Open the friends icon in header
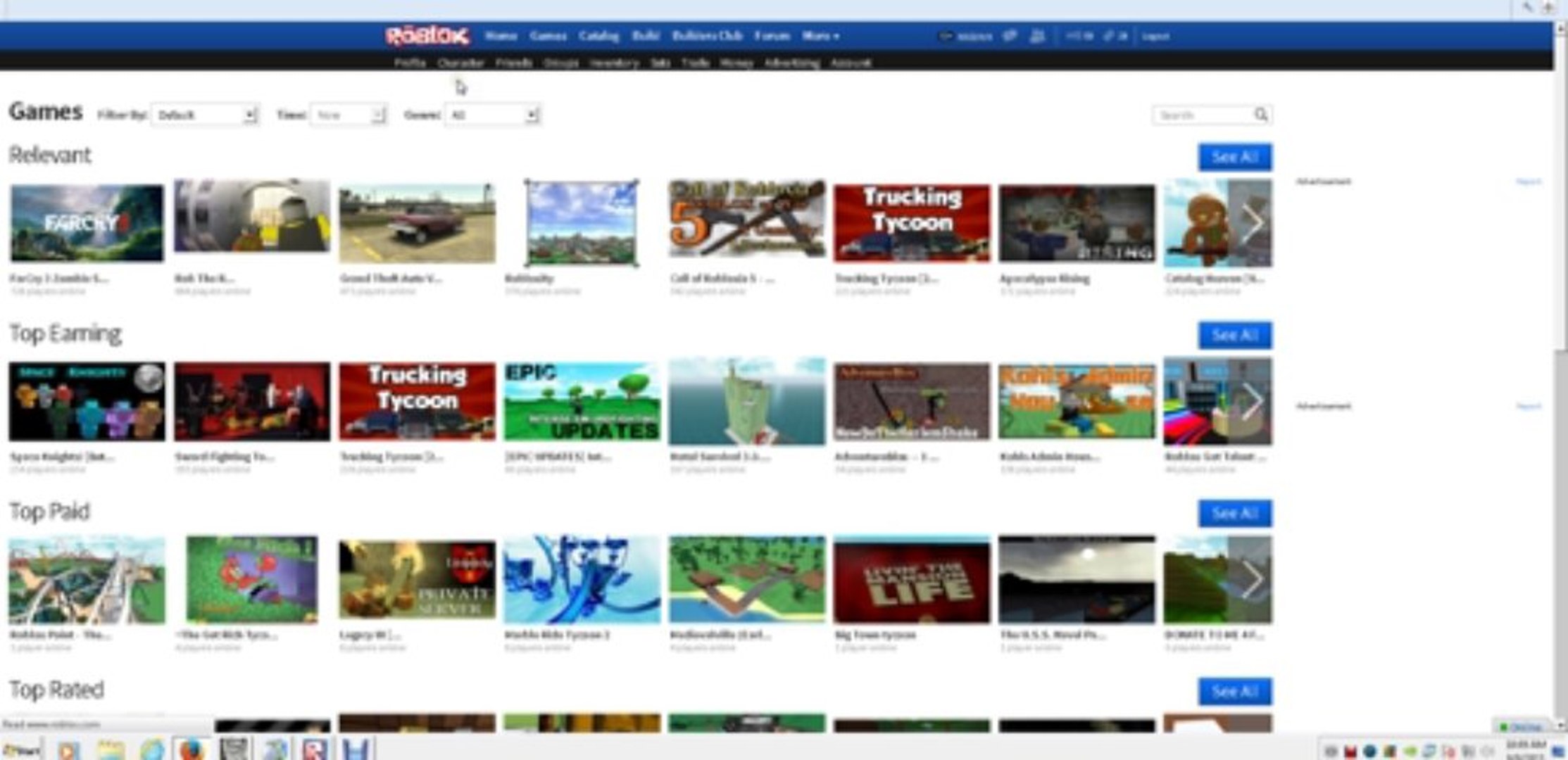Image resolution: width=1568 pixels, height=760 pixels. 1037,36
